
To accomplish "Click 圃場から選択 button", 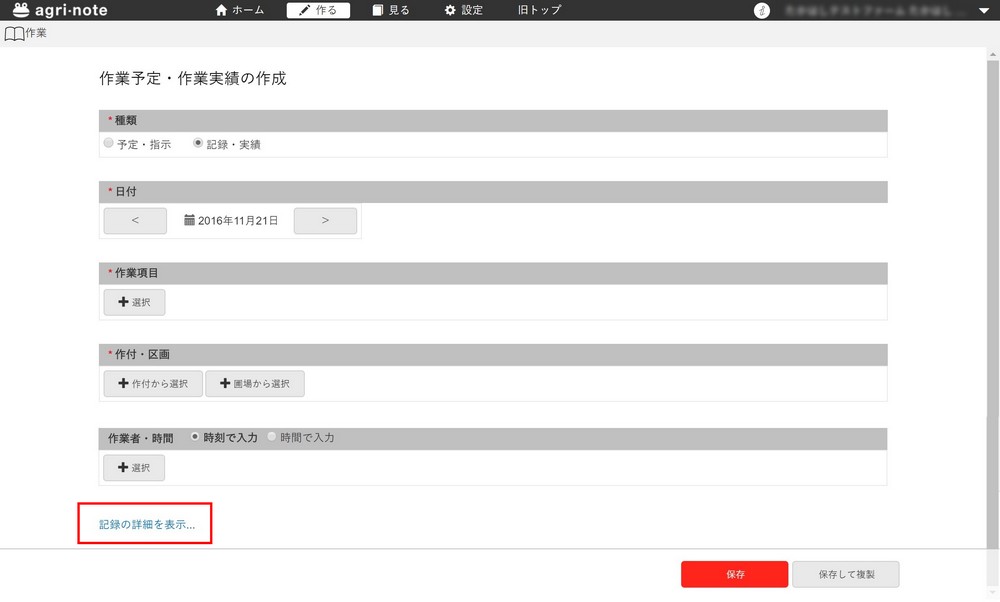I will pos(255,384).
